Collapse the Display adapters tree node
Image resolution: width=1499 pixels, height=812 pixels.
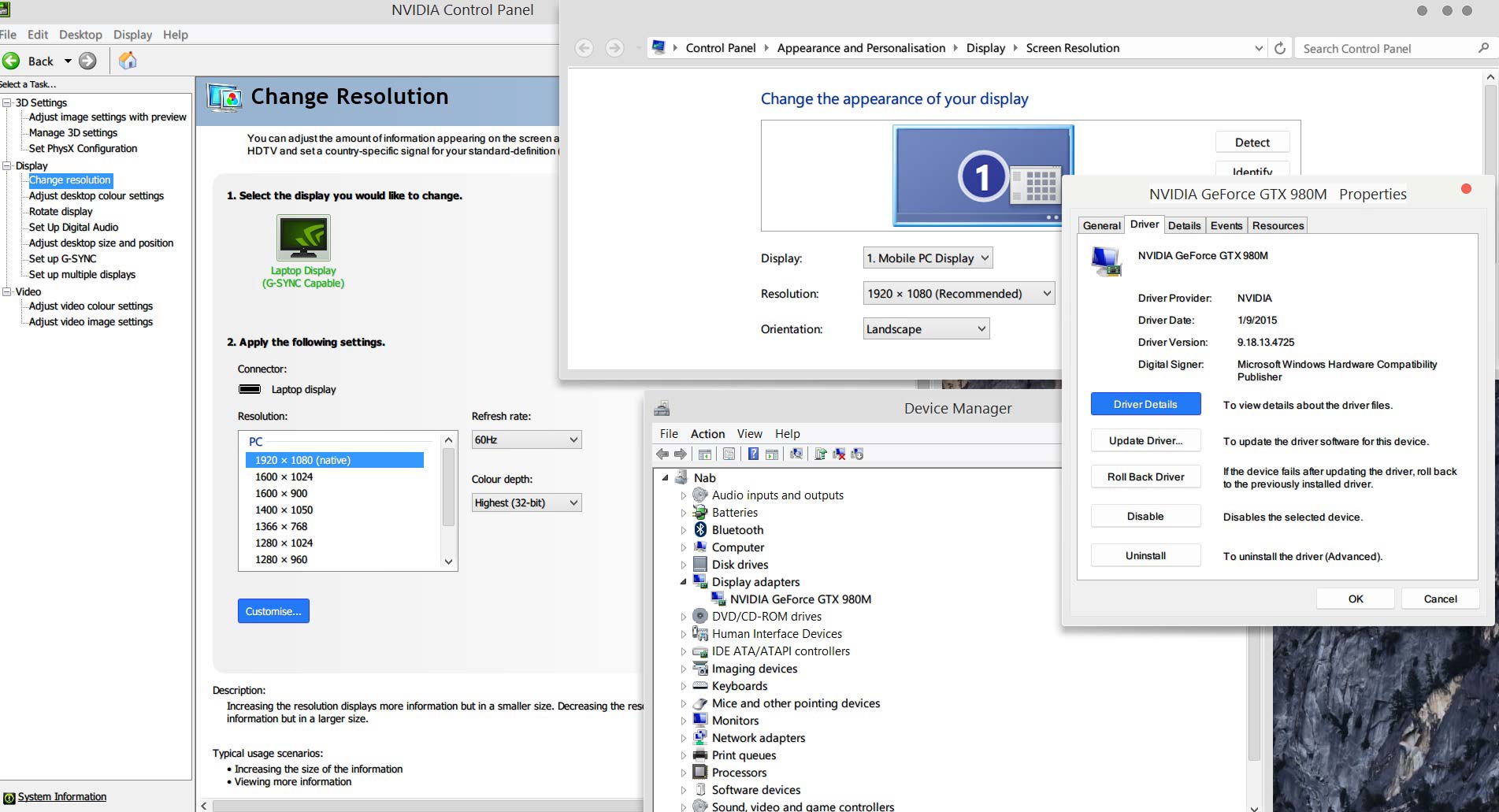point(683,582)
